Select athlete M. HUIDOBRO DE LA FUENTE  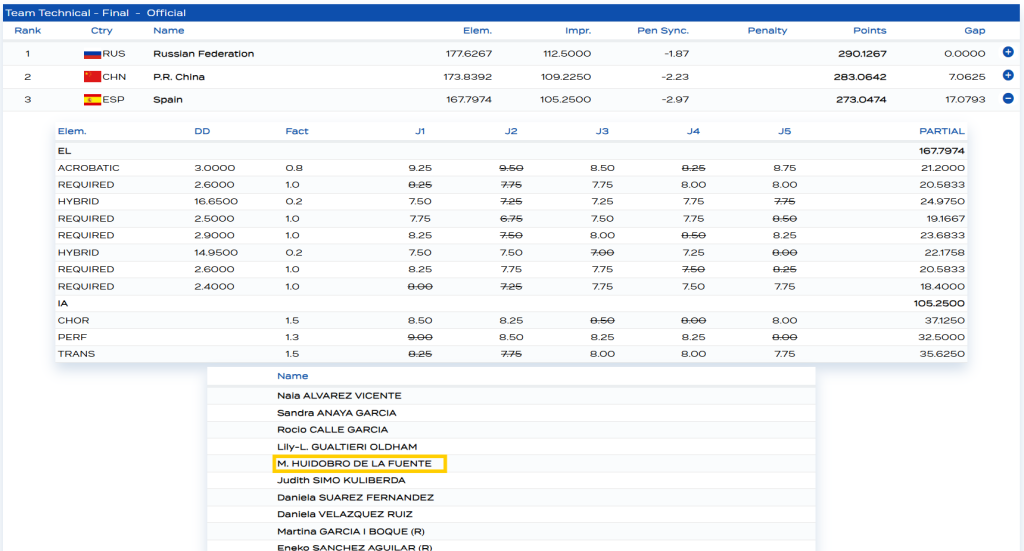click(354, 464)
